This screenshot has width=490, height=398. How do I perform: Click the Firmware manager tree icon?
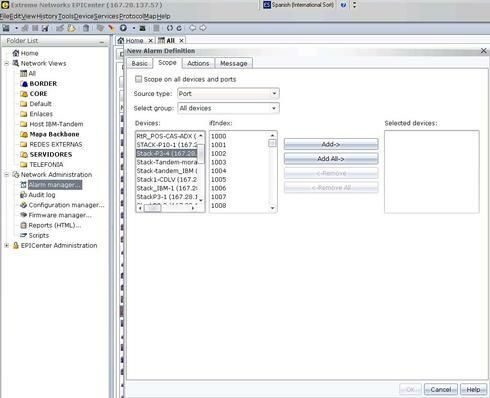[23, 215]
